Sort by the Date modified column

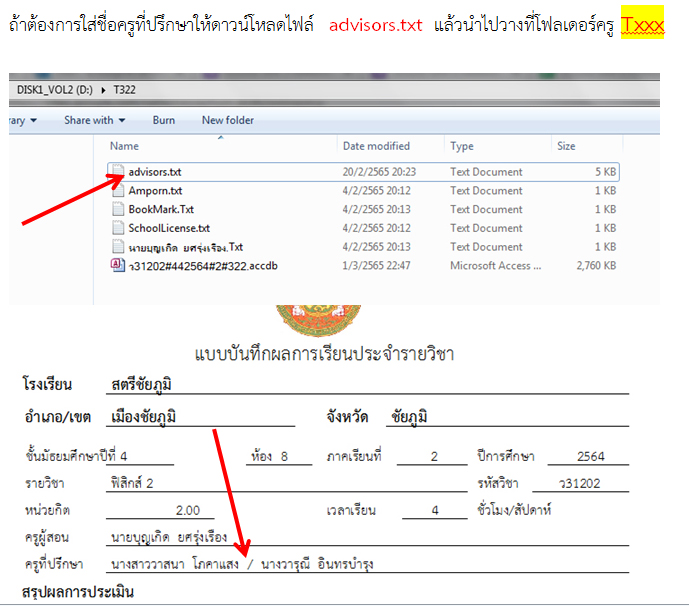click(x=376, y=146)
